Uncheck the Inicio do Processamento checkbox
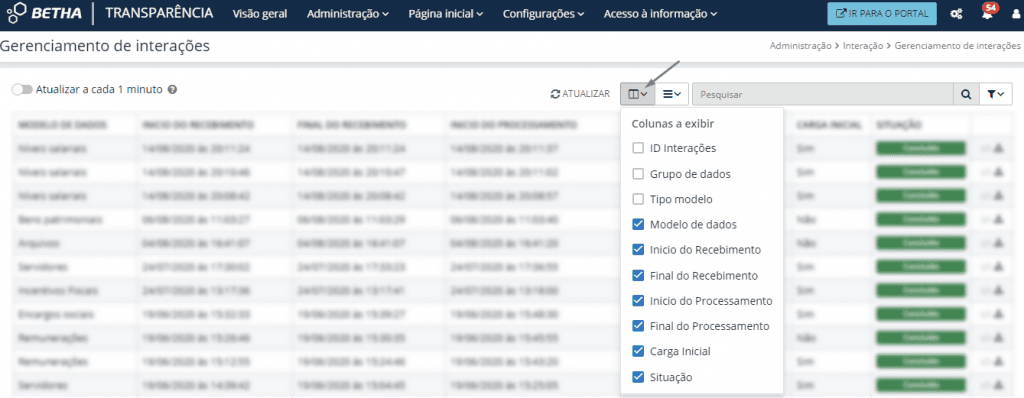The image size is (1024, 398). (638, 301)
